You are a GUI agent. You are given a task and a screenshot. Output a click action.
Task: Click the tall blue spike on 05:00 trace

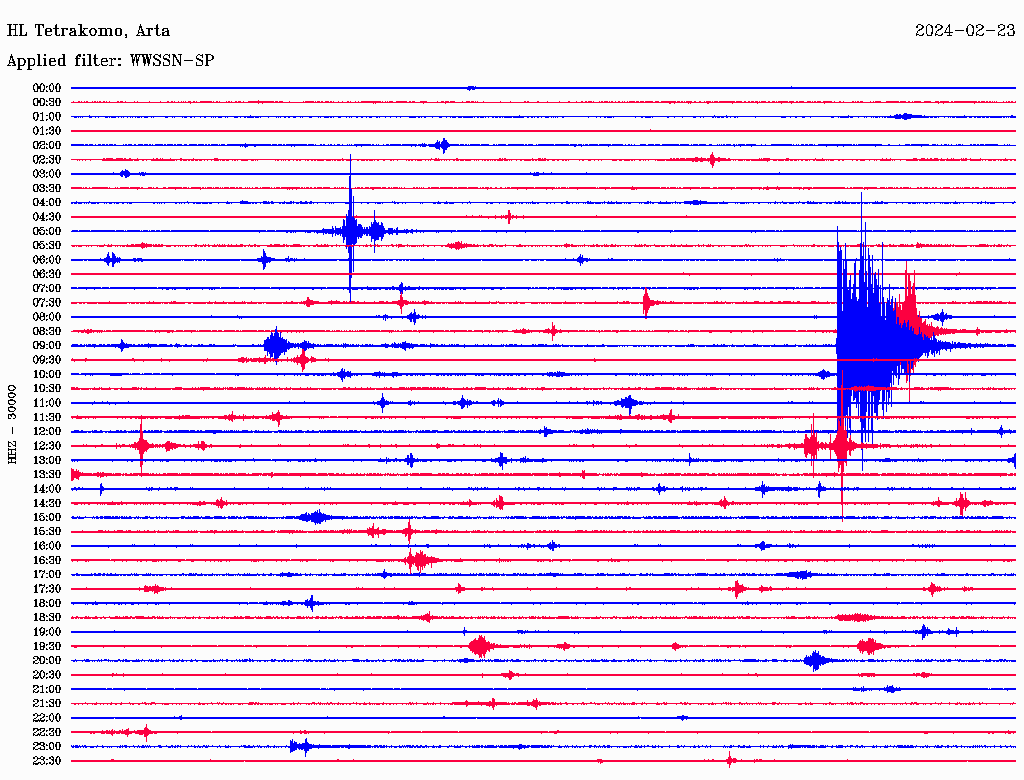pyautogui.click(x=351, y=231)
